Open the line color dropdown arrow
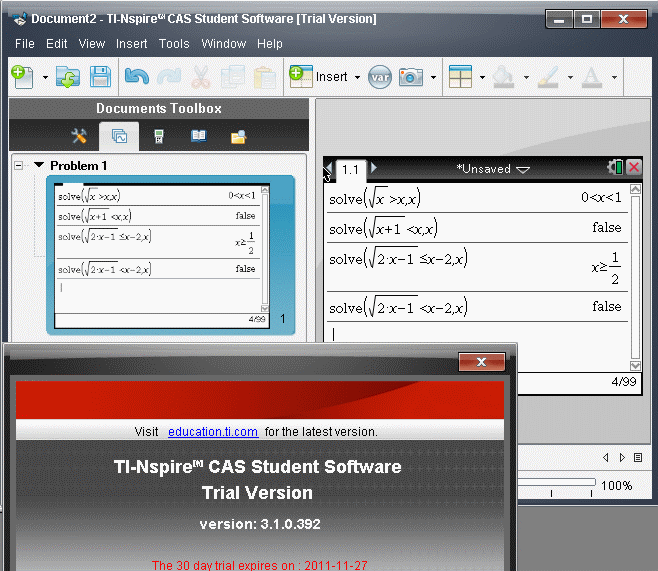 click(570, 77)
